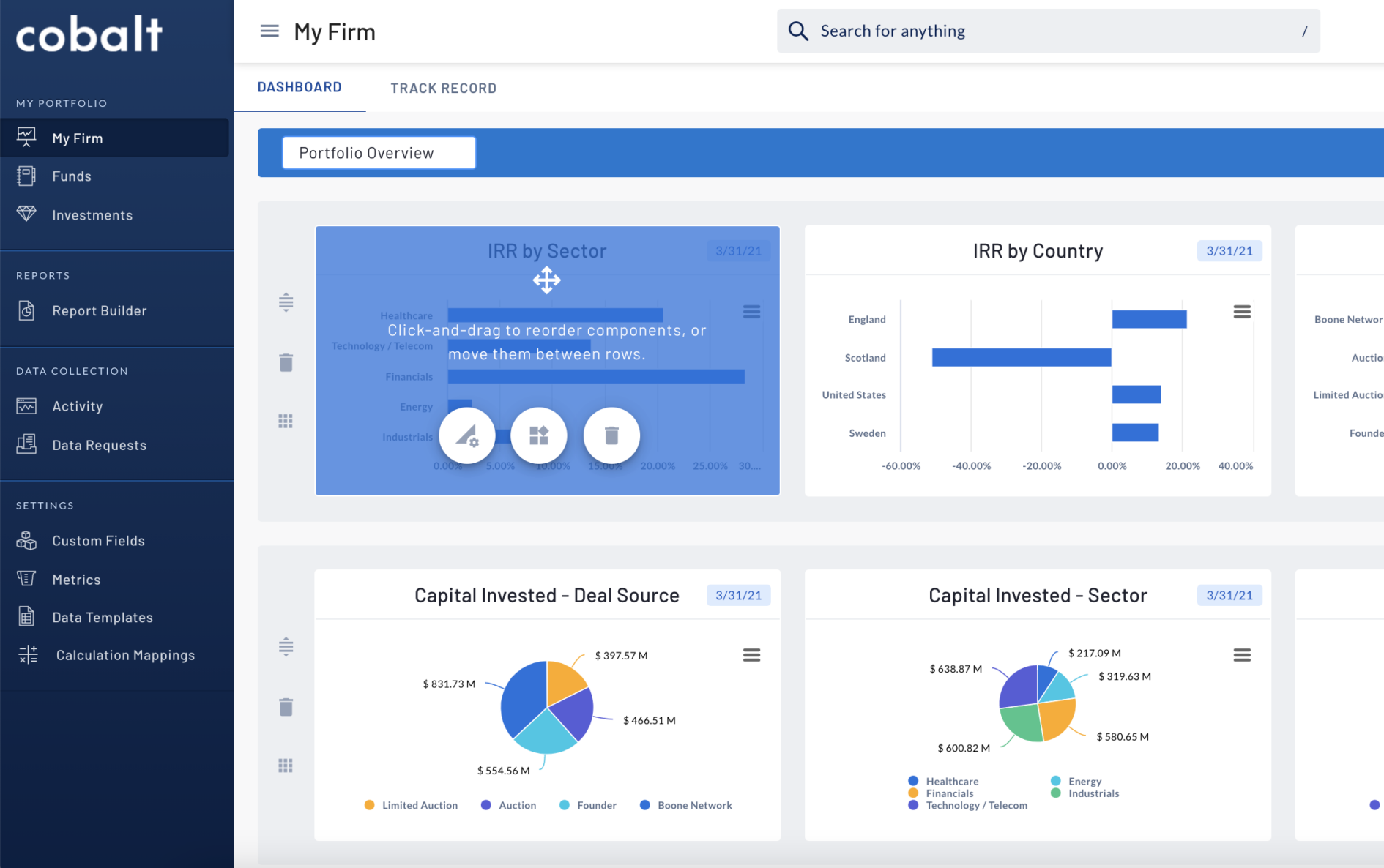Toggle Financials legend entry in Sector chart
Screen dimensions: 1384x868
coord(941,793)
